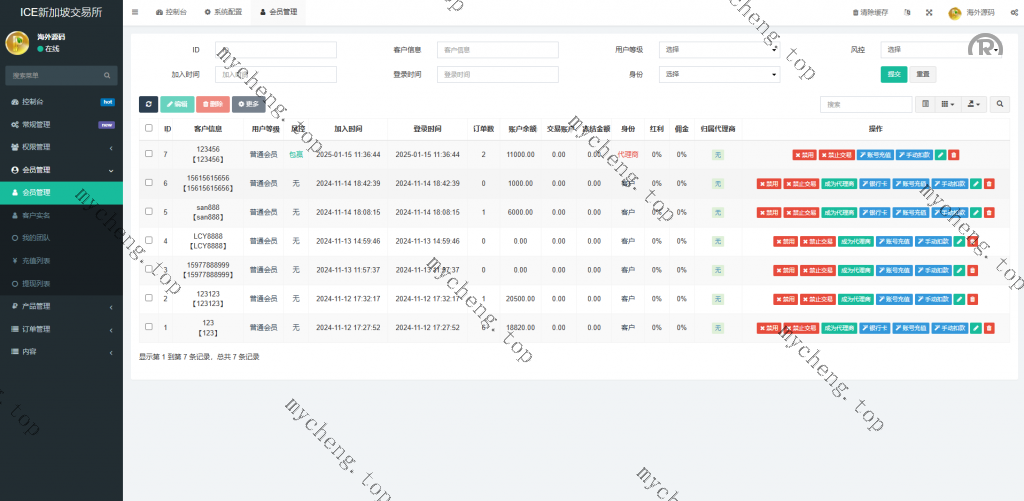Toggle the sidebar with the hamburger icon
This screenshot has height=501, width=1024.
click(135, 13)
